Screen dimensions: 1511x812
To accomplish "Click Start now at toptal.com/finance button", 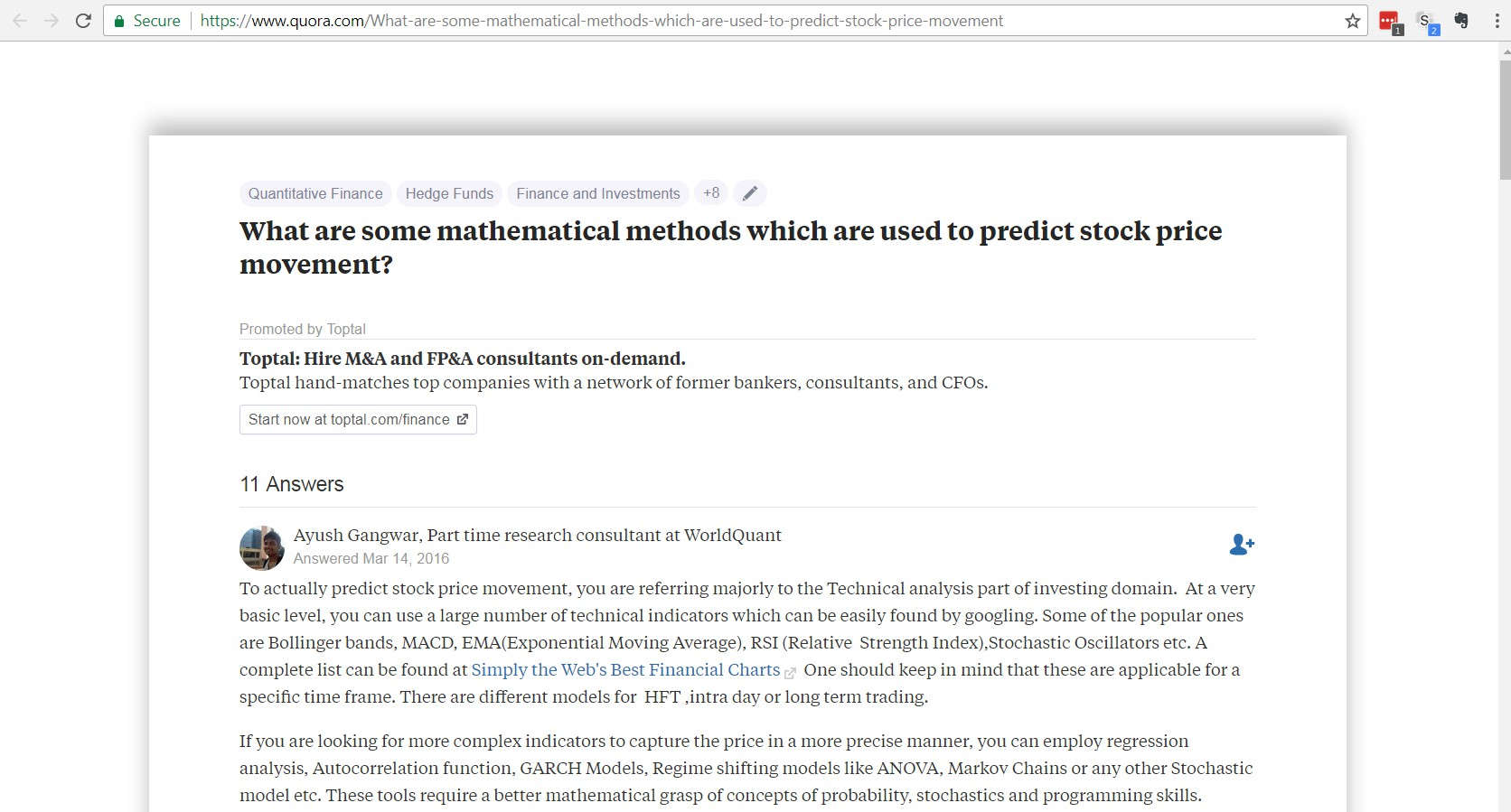I will (358, 419).
